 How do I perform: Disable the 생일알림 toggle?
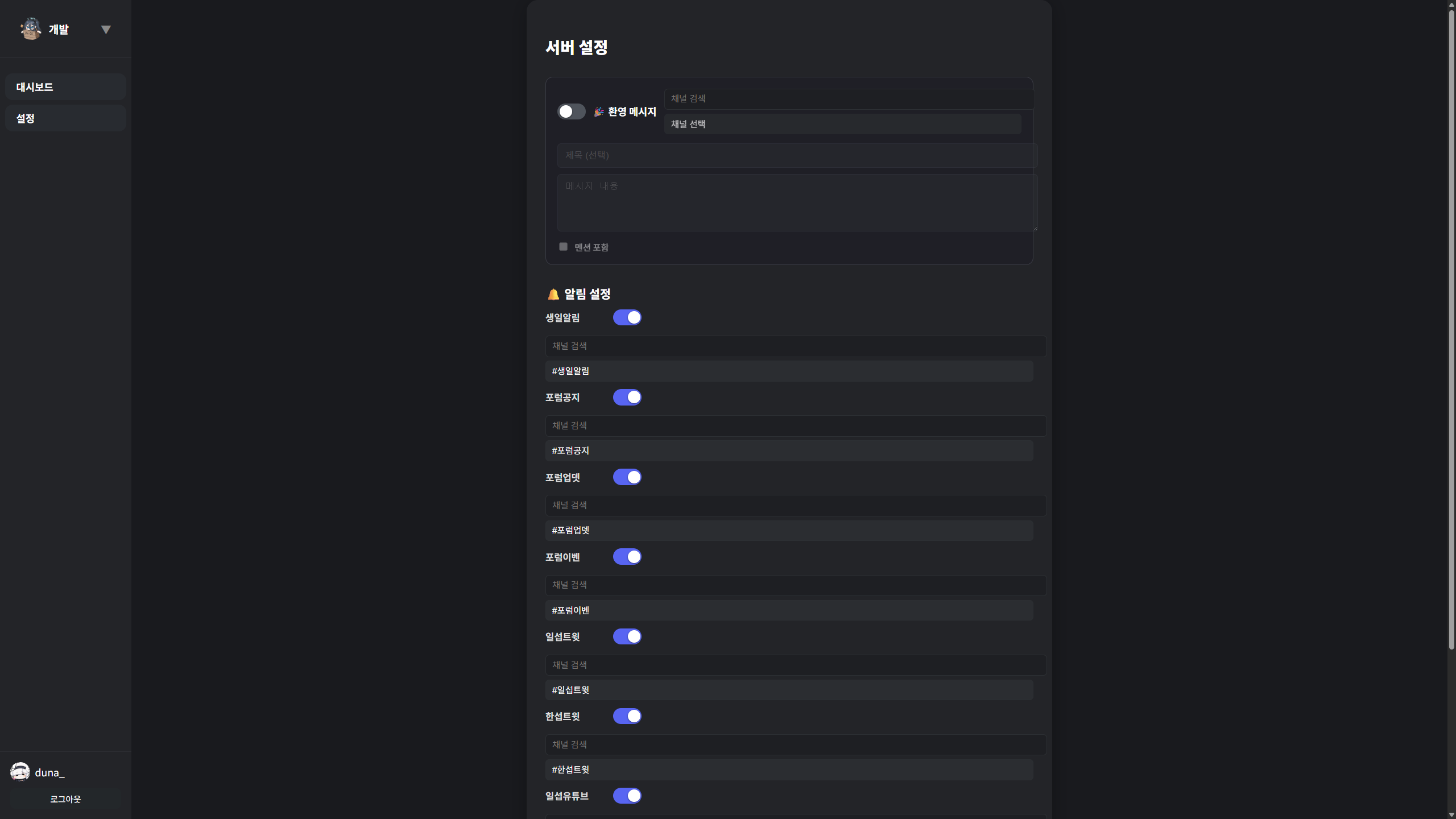627,317
